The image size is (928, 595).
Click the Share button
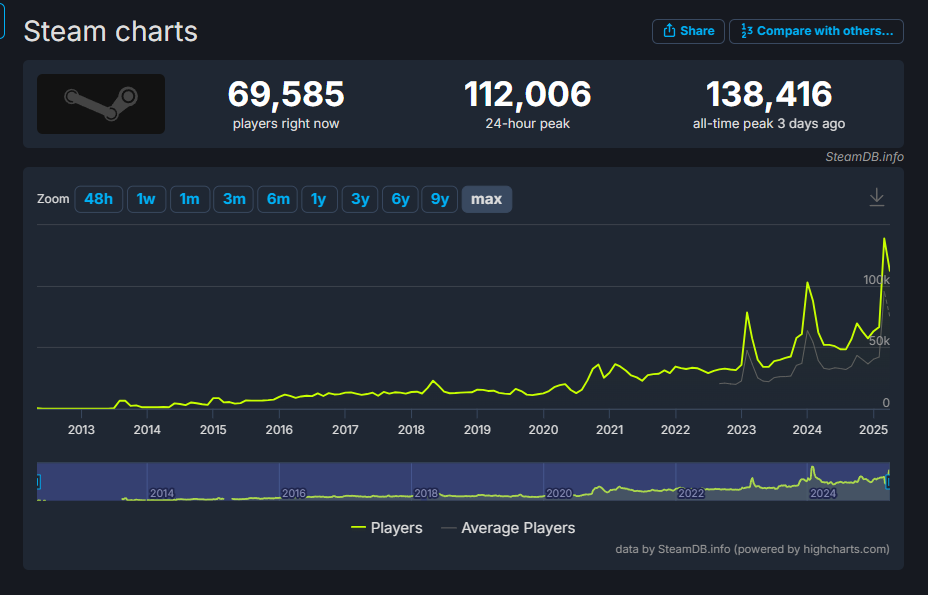click(688, 31)
